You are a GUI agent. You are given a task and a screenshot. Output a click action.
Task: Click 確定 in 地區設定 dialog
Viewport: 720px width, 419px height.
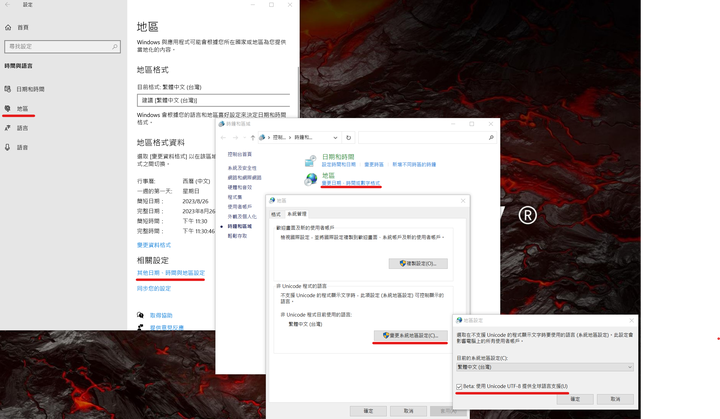(575, 399)
